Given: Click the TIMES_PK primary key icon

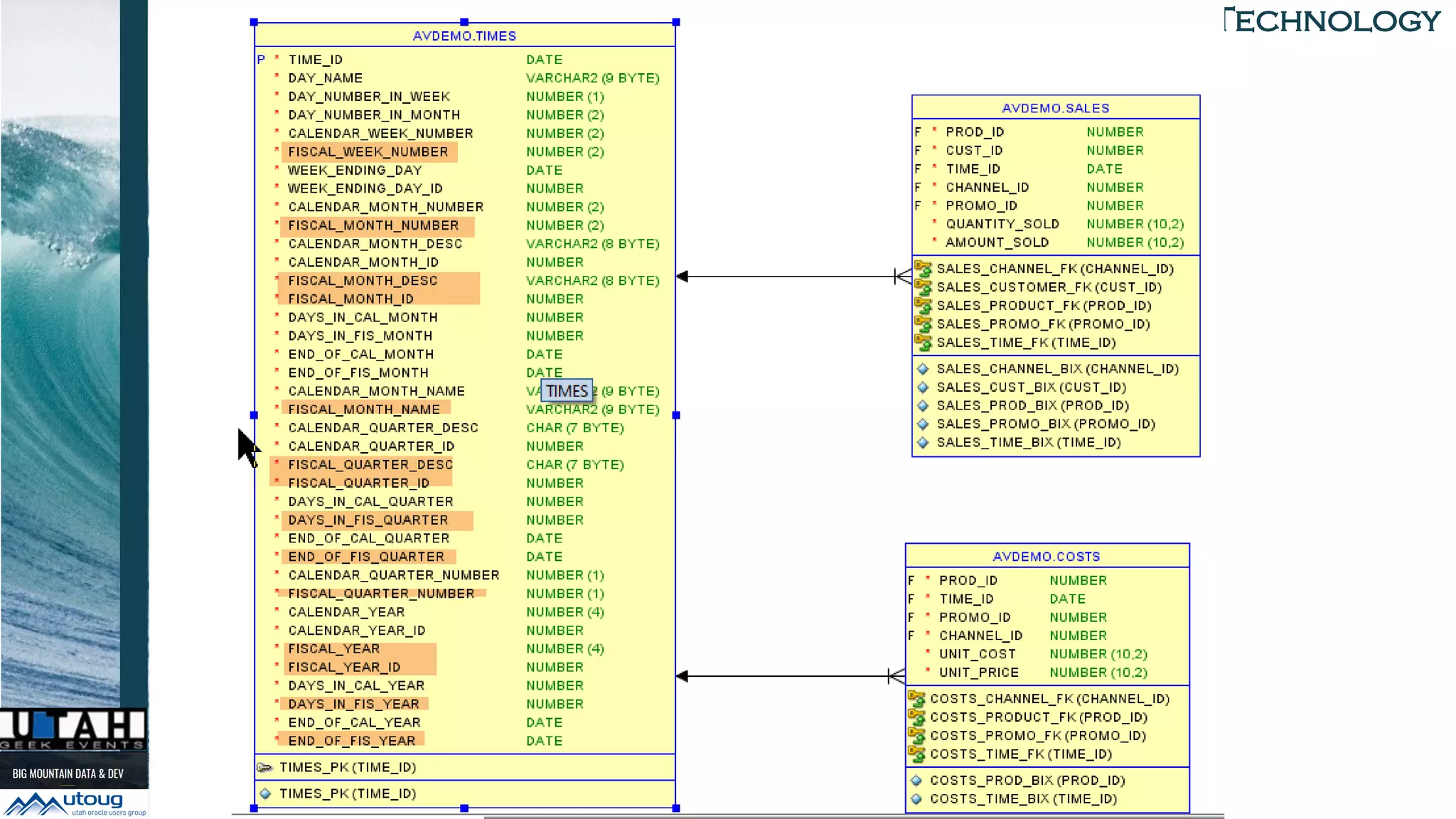Looking at the screenshot, I should pyautogui.click(x=264, y=767).
